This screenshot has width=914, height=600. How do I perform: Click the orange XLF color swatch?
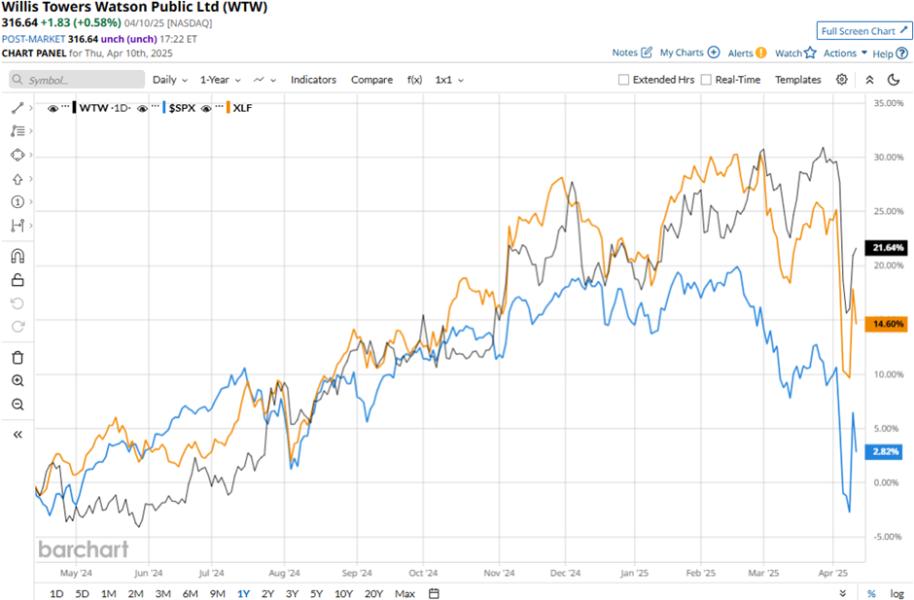[x=228, y=108]
